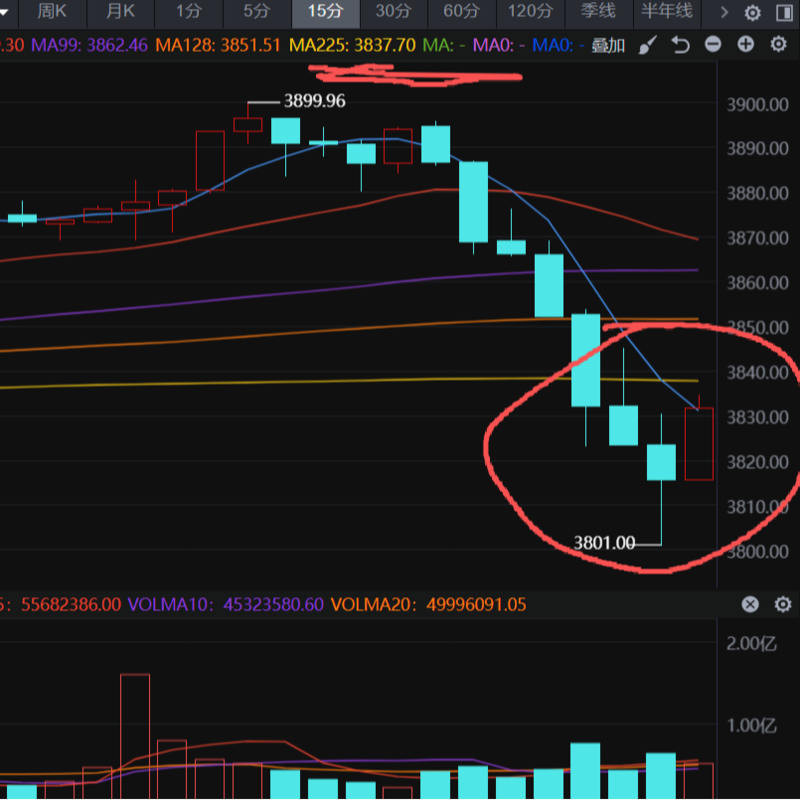The image size is (800, 800).
Task: Close the volume indicator panel
Action: [750, 604]
